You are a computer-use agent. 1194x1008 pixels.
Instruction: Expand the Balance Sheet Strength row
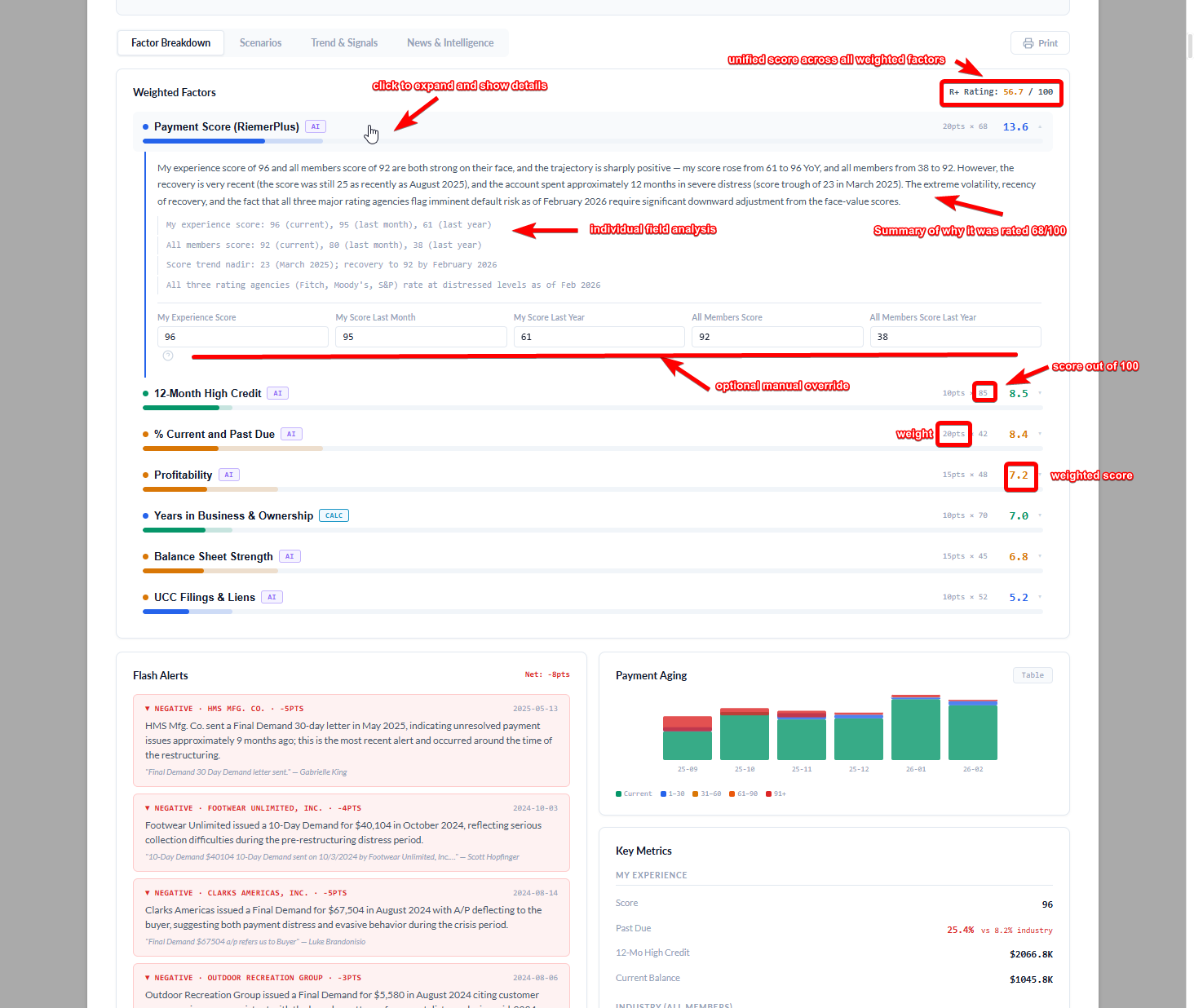(213, 556)
